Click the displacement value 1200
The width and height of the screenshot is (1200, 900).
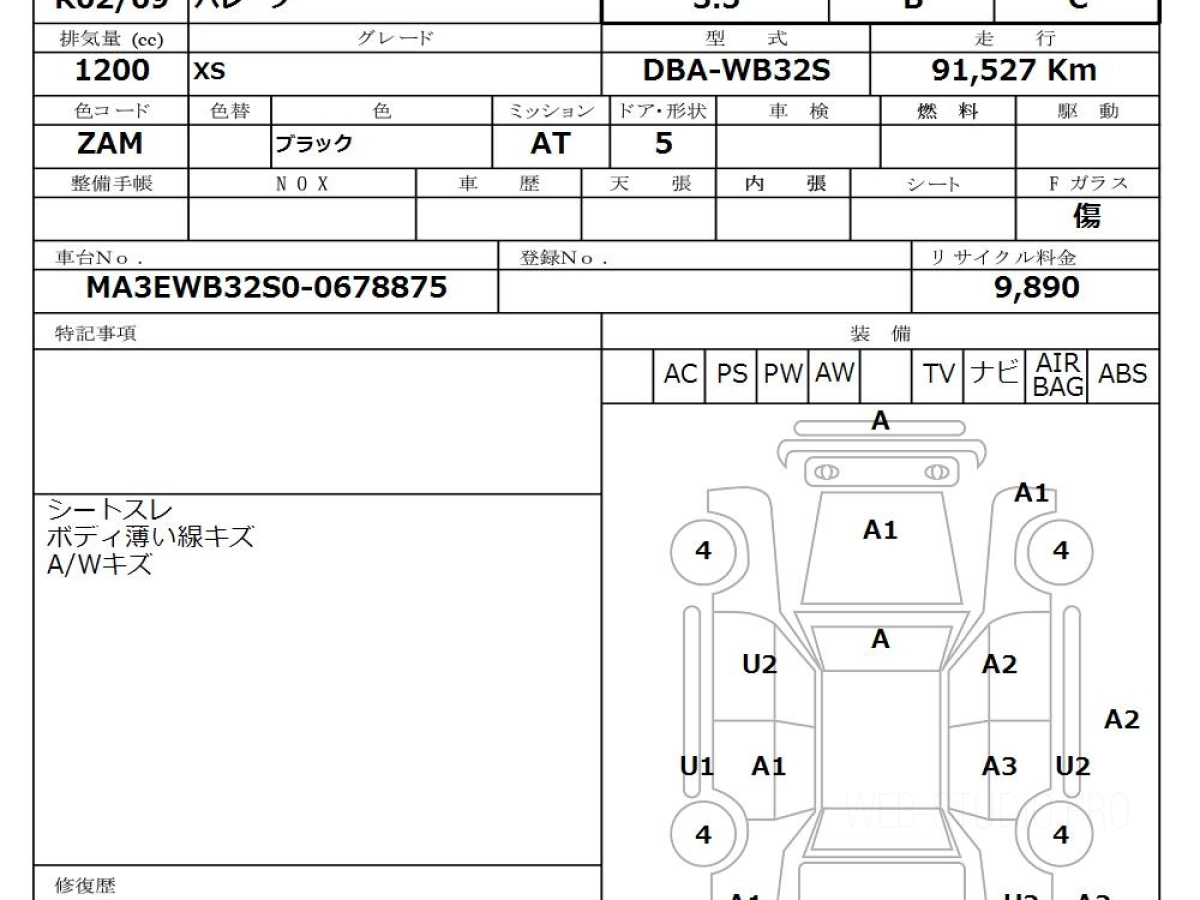click(112, 71)
